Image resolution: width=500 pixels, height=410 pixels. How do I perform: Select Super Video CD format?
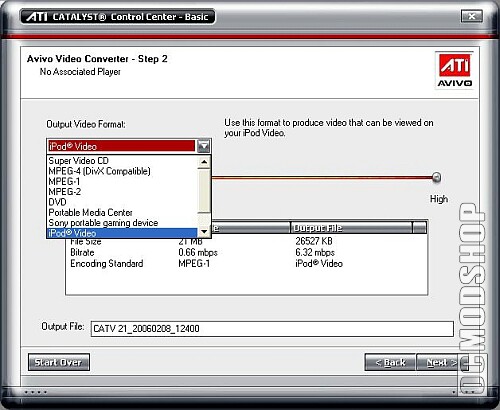122,161
